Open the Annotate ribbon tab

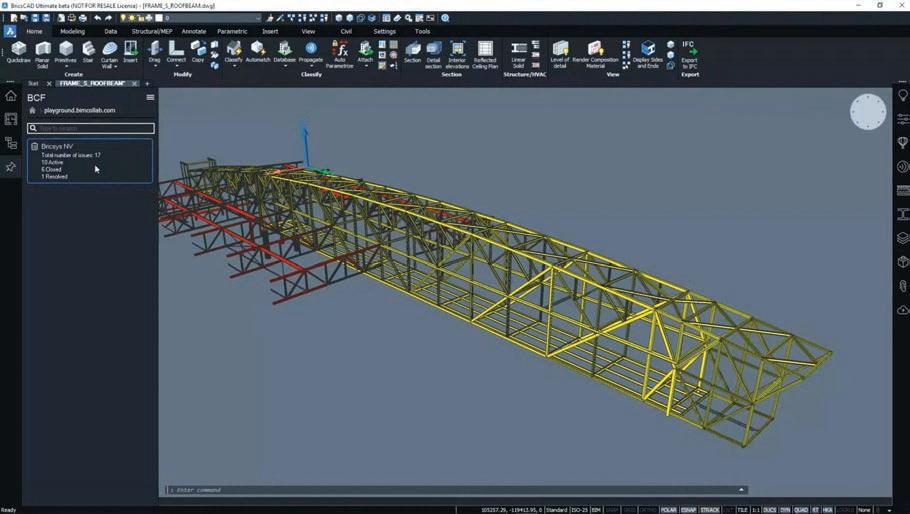(x=194, y=31)
